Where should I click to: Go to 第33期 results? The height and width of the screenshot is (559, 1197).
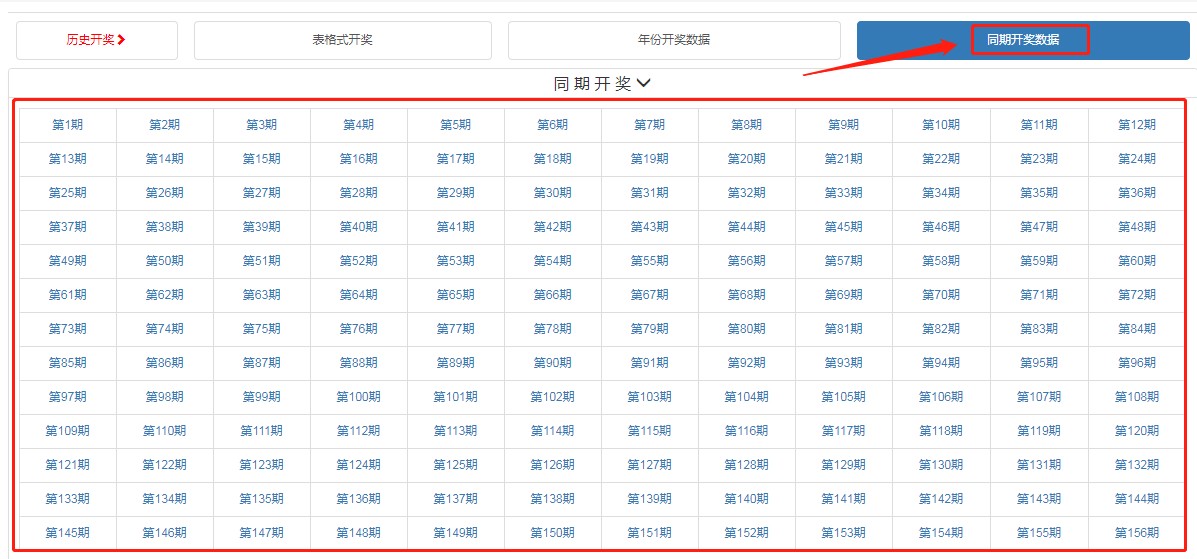[844, 193]
